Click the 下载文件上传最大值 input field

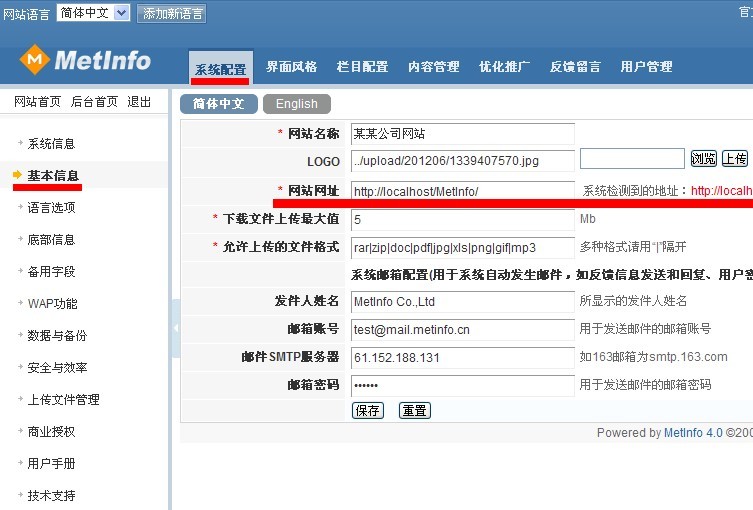point(462,219)
